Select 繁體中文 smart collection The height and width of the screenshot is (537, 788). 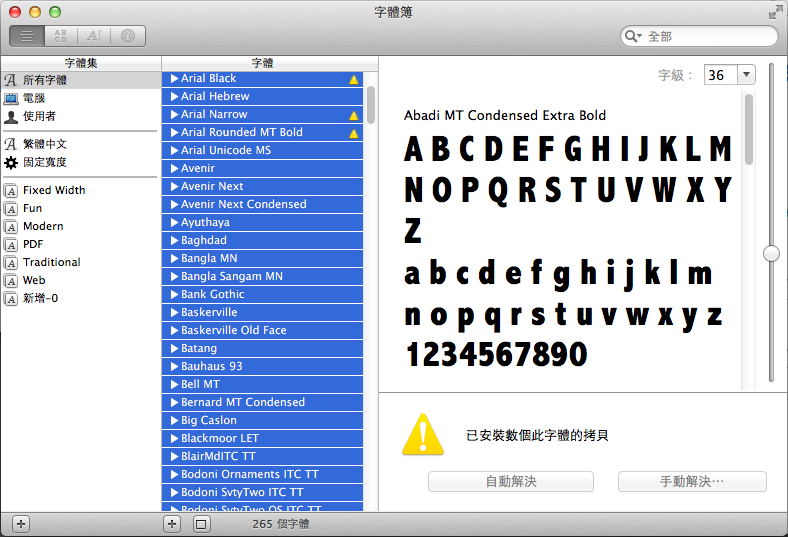pos(80,144)
